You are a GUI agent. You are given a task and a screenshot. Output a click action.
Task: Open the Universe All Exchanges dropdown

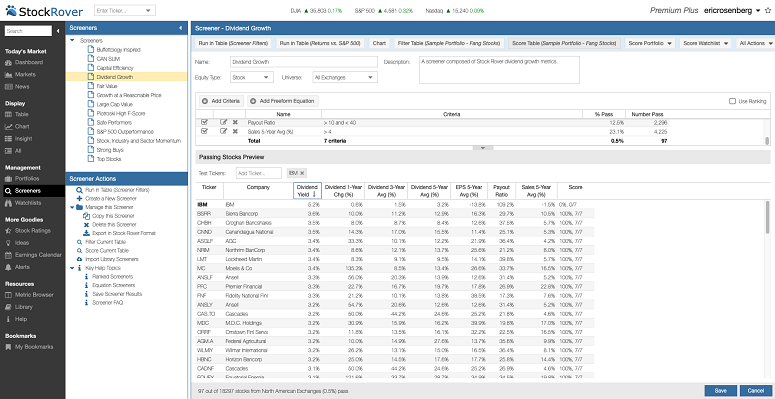click(345, 78)
